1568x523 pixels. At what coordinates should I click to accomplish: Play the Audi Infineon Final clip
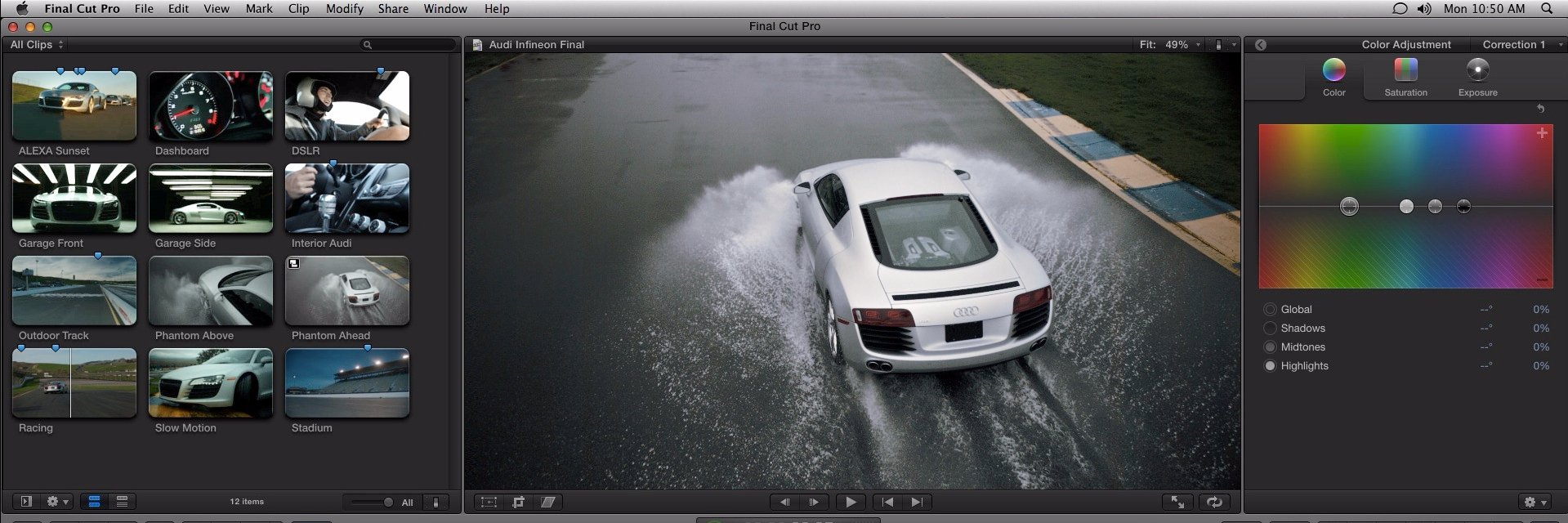pos(851,502)
